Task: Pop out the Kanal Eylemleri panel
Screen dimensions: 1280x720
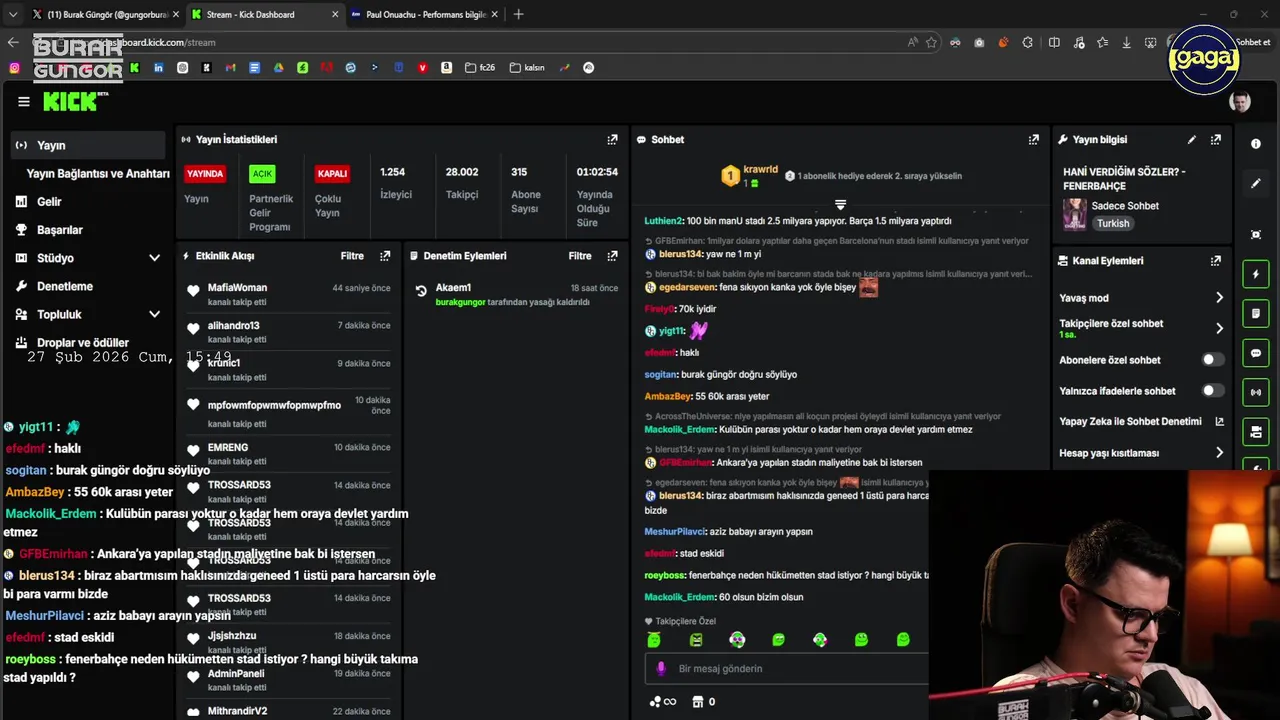Action: point(1215,261)
